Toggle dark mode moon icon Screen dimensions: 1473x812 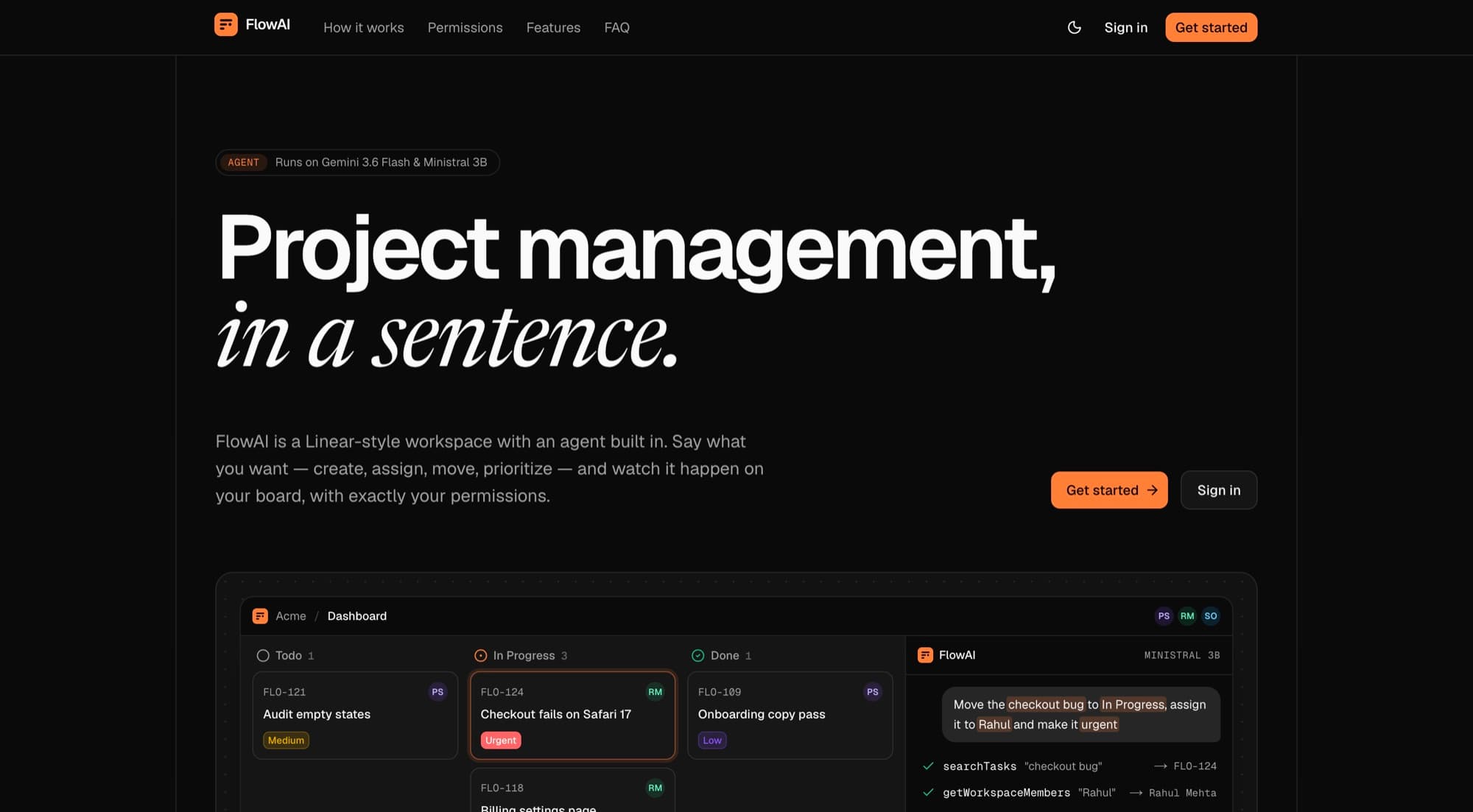point(1074,27)
